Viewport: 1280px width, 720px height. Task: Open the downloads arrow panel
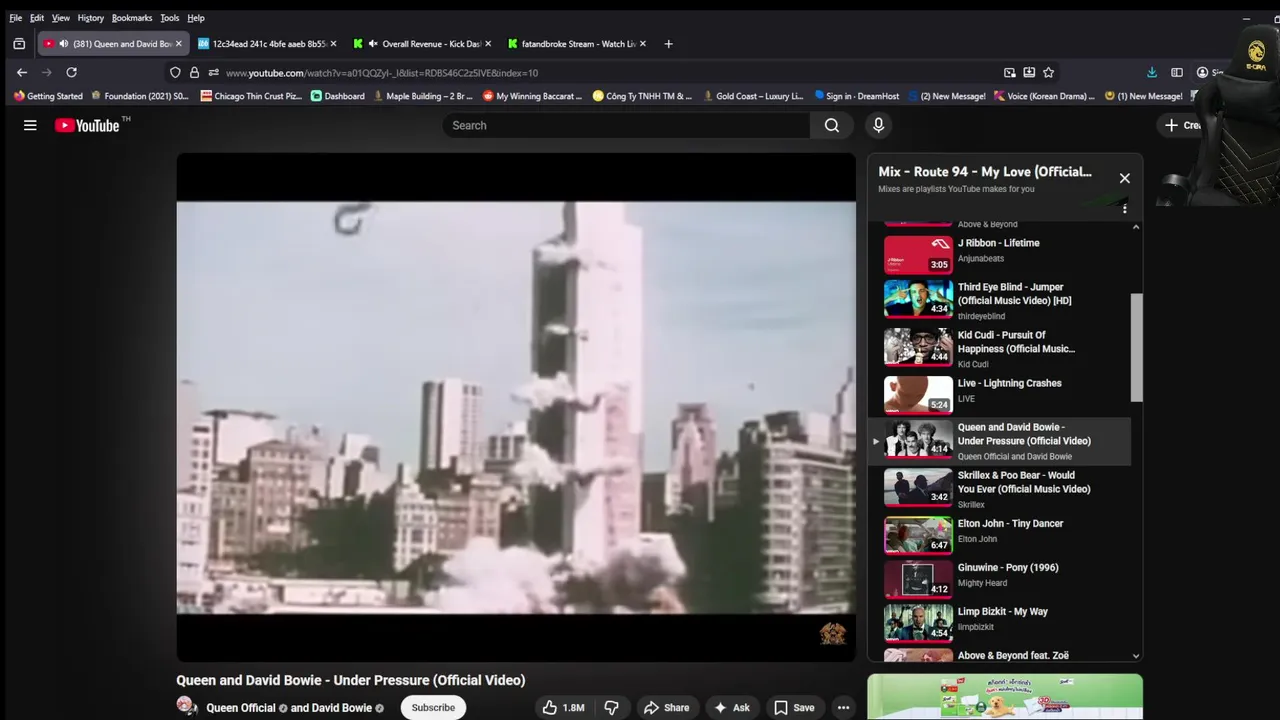click(1152, 72)
